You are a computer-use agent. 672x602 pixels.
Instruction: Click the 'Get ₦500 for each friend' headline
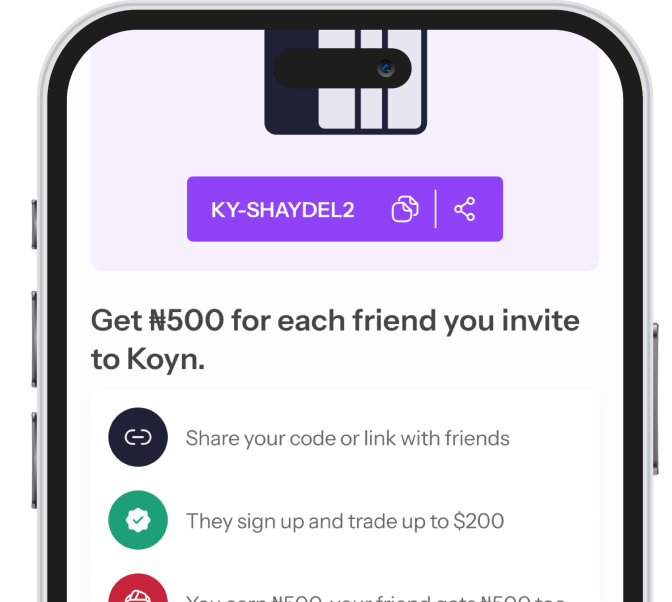(x=335, y=320)
